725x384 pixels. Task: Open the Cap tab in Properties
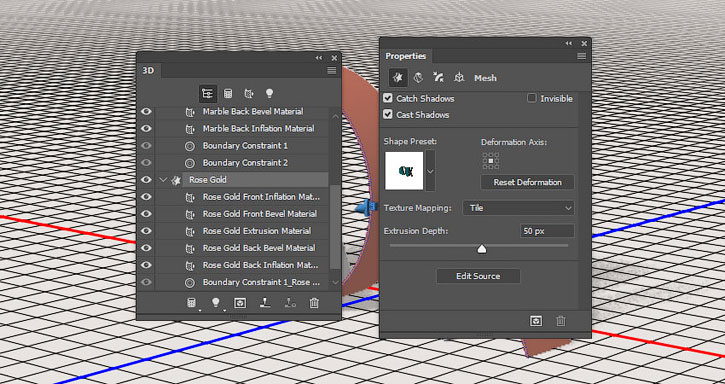click(x=438, y=78)
